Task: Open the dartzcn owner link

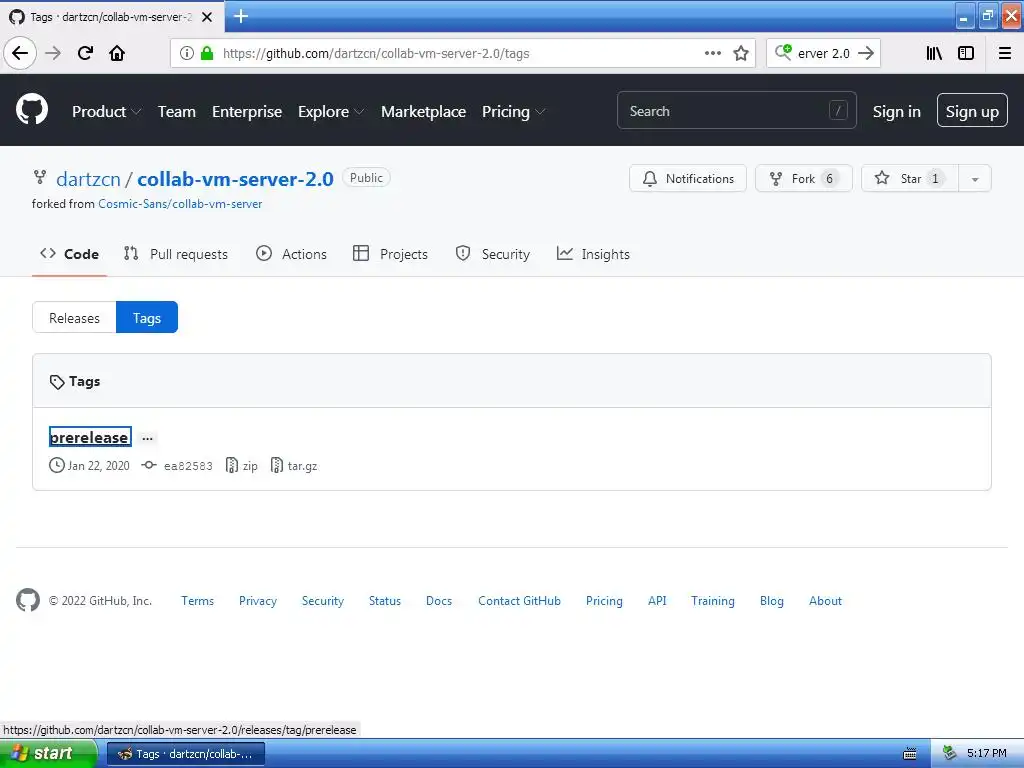Action: (88, 179)
